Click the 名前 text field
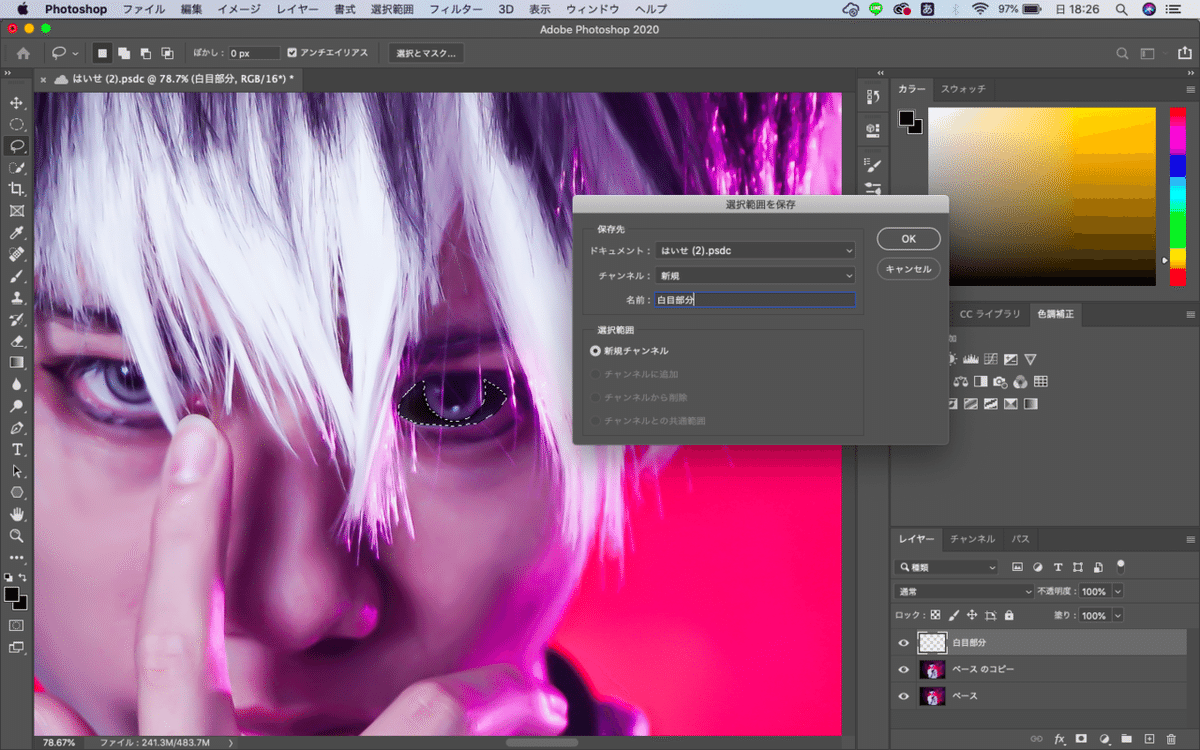 [x=755, y=299]
